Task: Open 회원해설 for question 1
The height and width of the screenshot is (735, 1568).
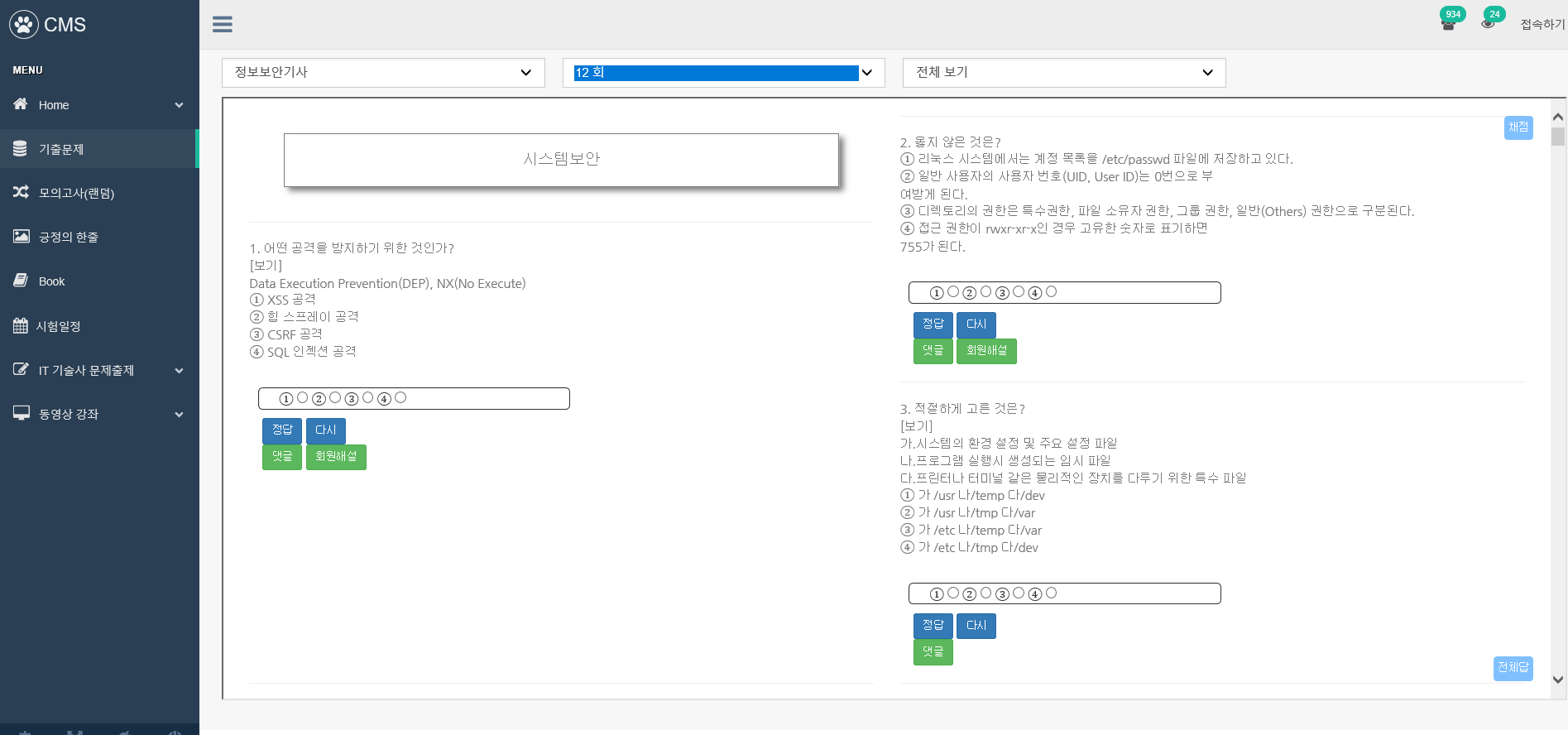Action: tap(336, 457)
